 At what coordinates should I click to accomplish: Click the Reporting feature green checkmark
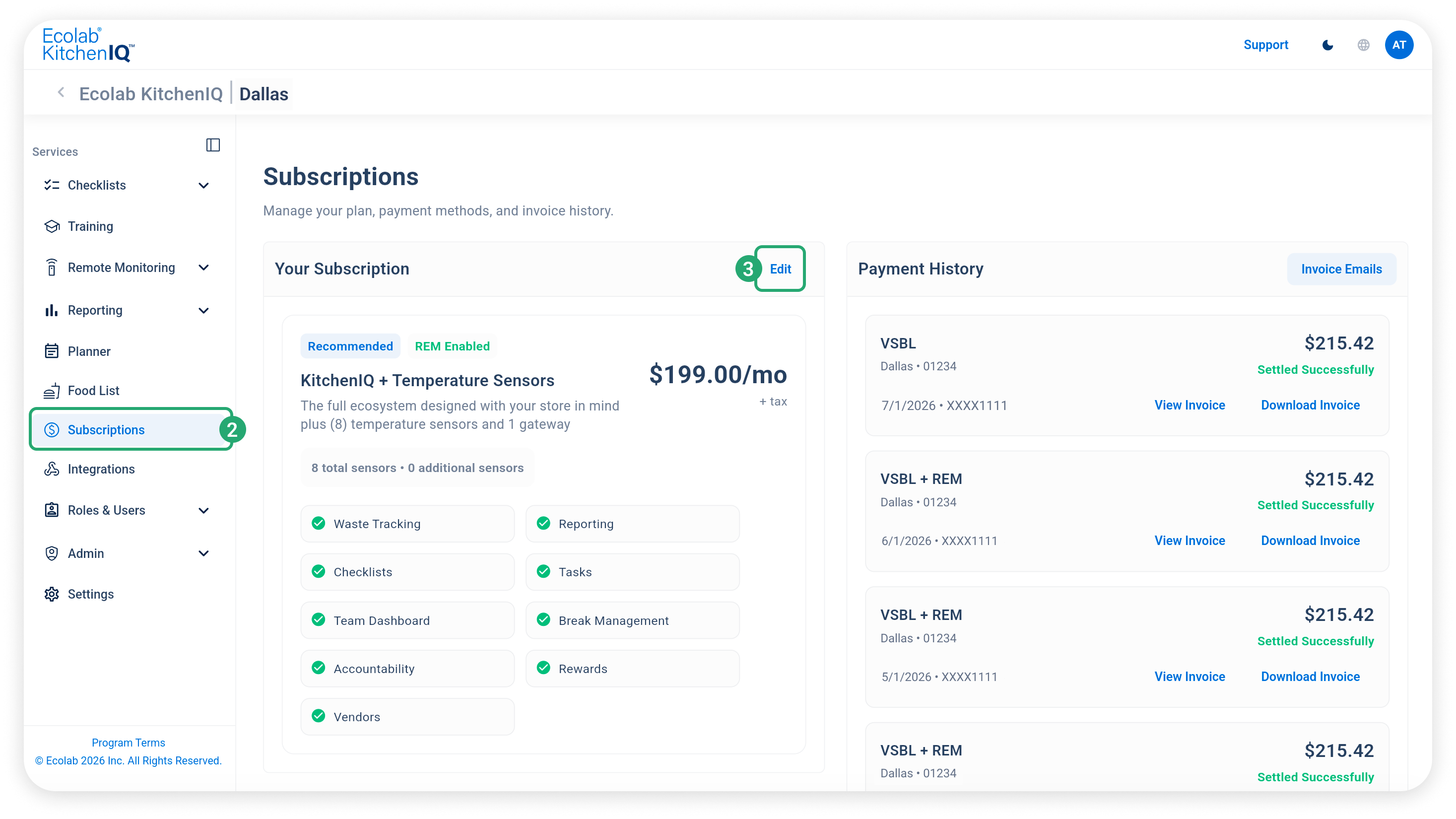(x=543, y=523)
